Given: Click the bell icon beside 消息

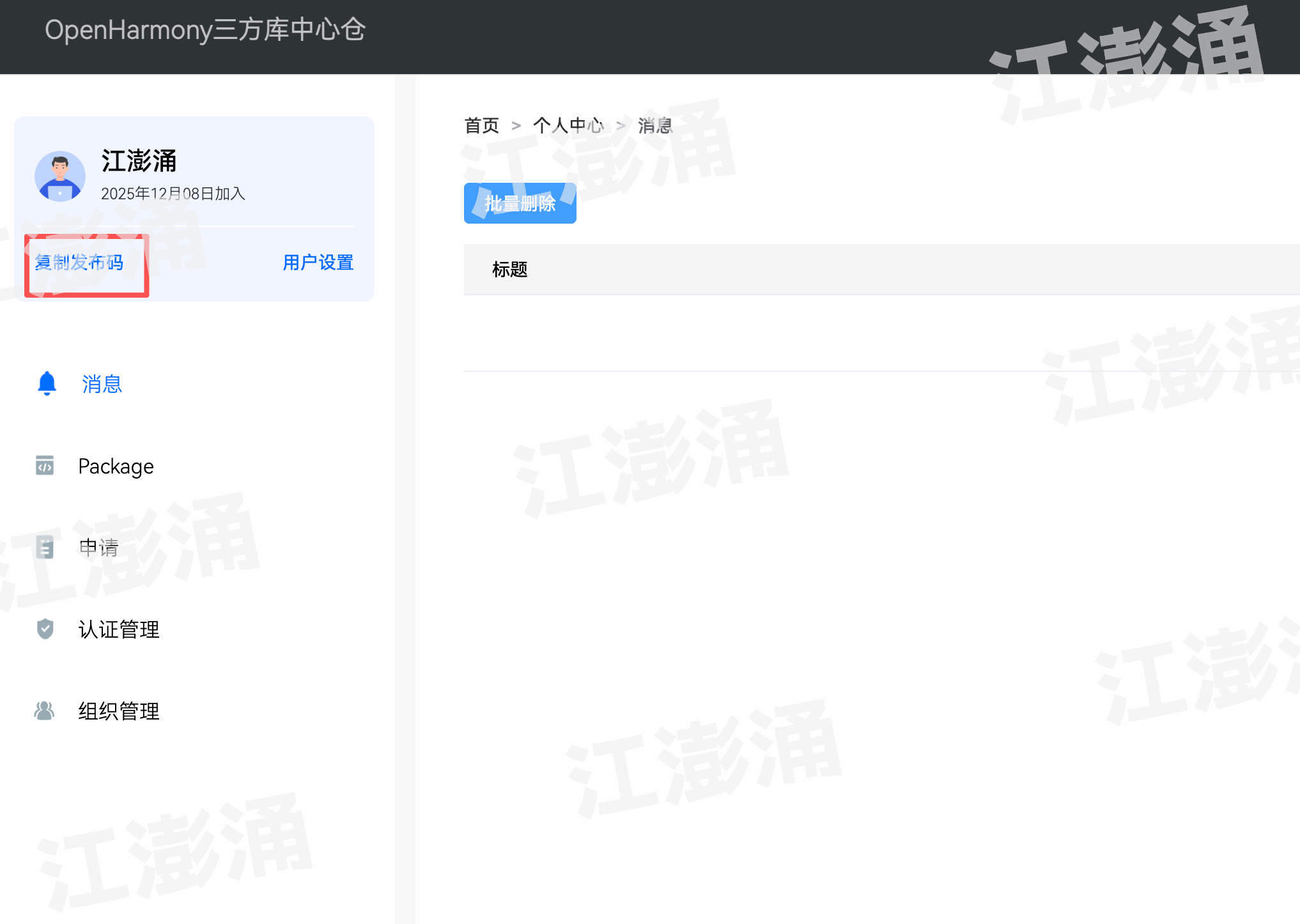Looking at the screenshot, I should pos(47,383).
